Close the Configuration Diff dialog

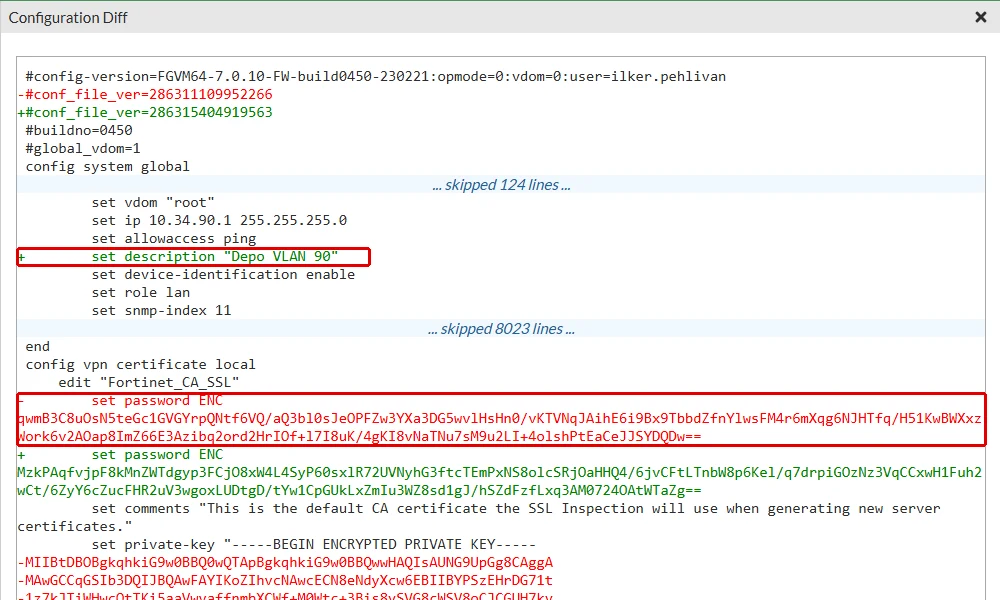(981, 17)
